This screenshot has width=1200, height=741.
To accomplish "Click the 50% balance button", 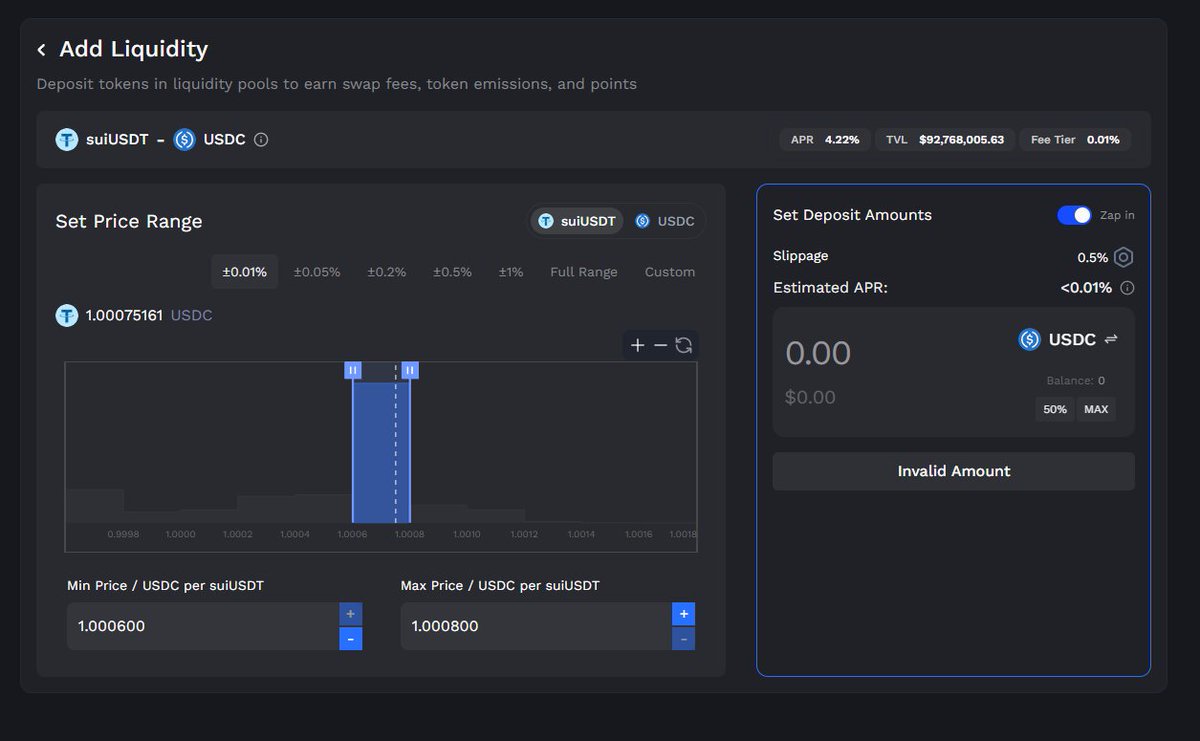I will pyautogui.click(x=1055, y=409).
